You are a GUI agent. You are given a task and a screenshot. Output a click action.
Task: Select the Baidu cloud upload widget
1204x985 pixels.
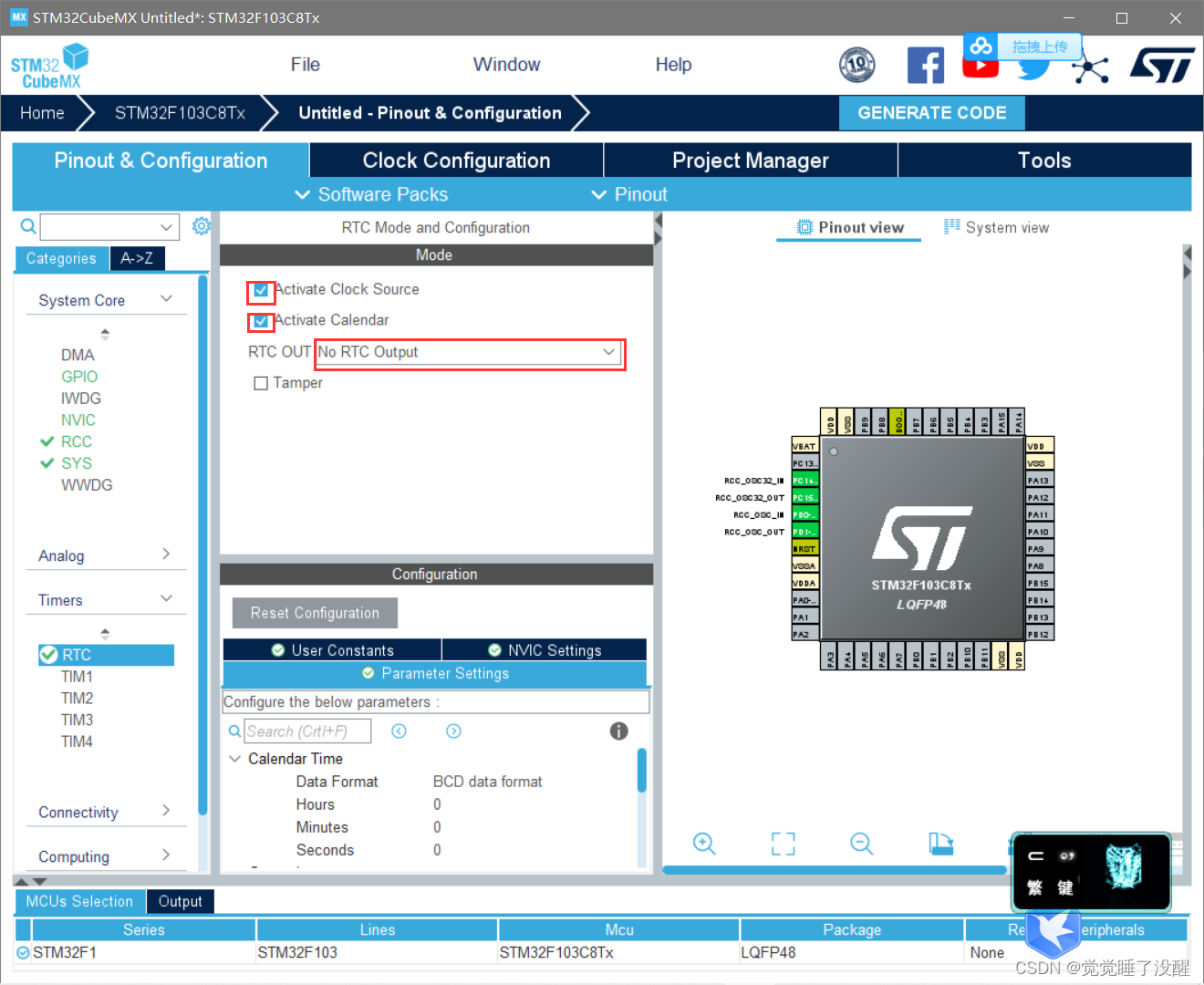point(1022,47)
